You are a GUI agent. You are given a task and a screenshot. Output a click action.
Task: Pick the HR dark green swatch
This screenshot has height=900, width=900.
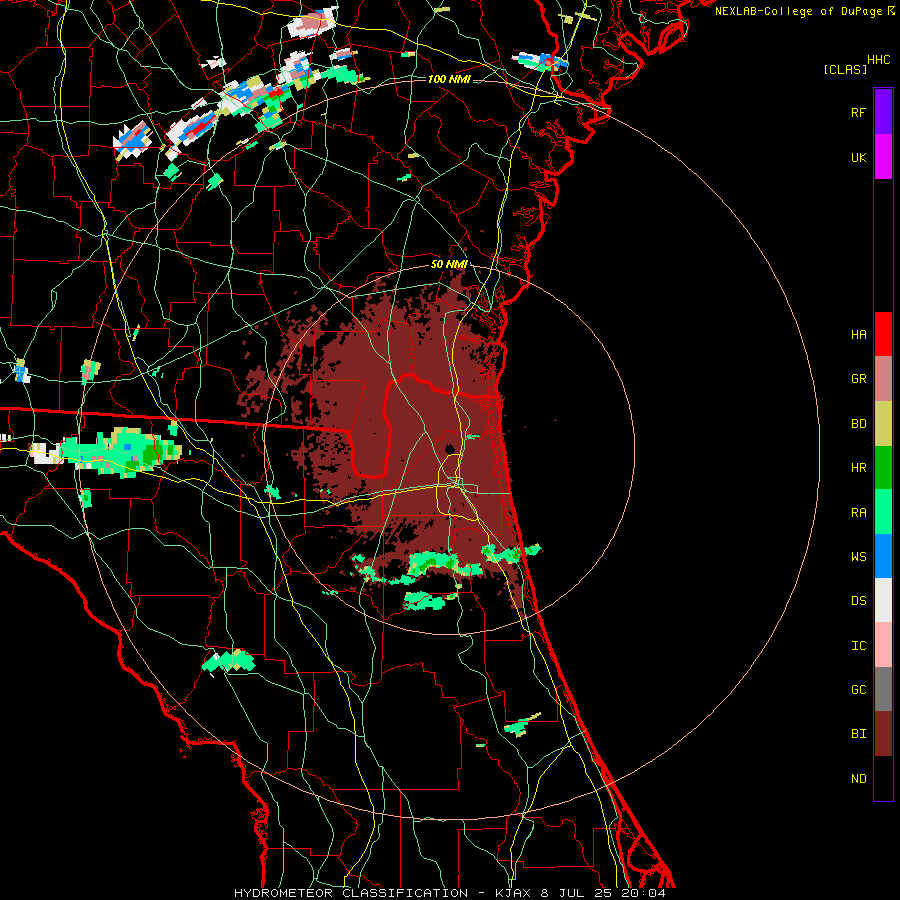pos(883,468)
